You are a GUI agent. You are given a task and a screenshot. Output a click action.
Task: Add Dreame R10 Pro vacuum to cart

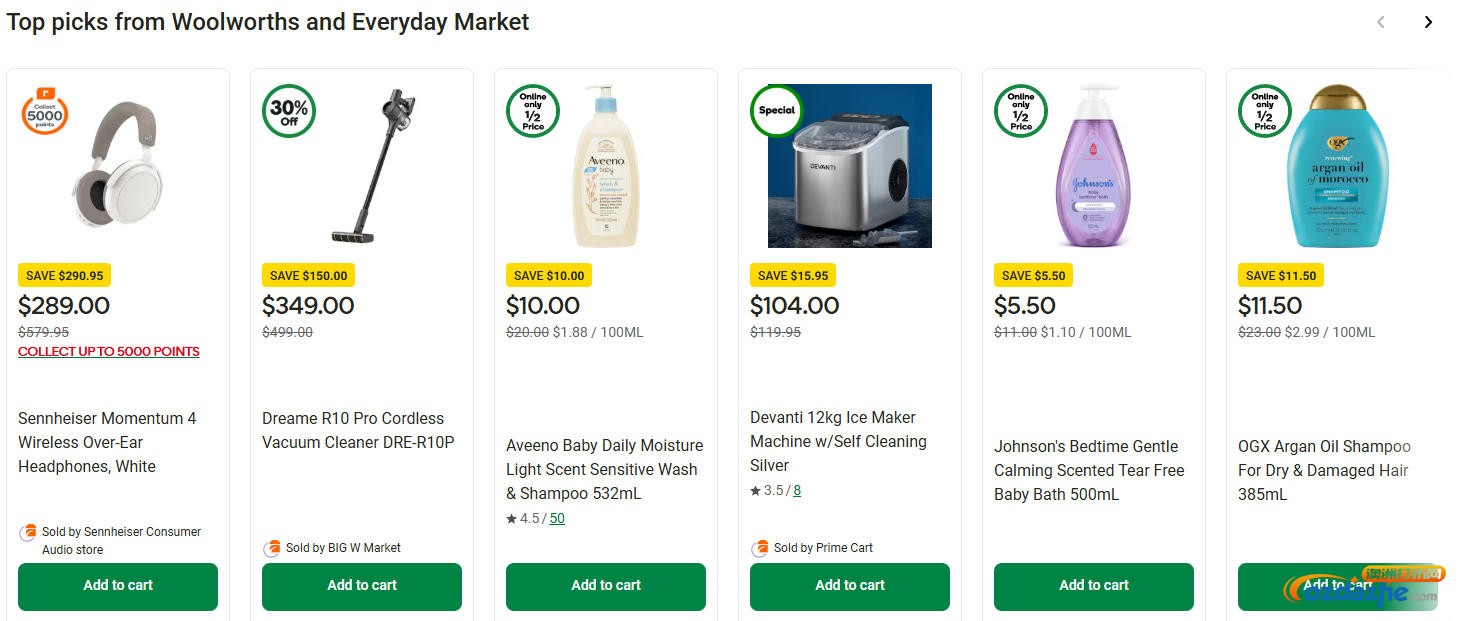pyautogui.click(x=362, y=586)
